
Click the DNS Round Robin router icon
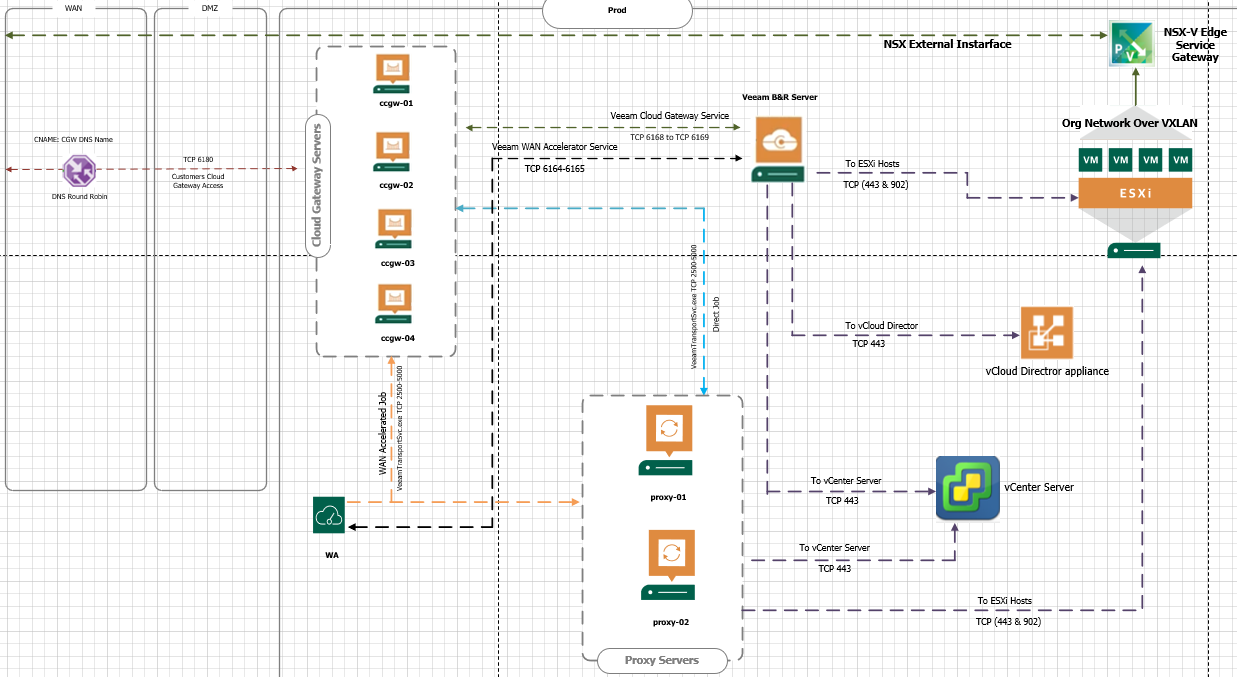(79, 171)
